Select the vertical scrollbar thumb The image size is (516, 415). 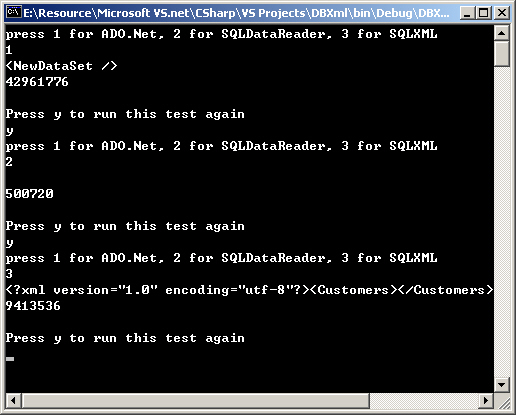coord(502,54)
